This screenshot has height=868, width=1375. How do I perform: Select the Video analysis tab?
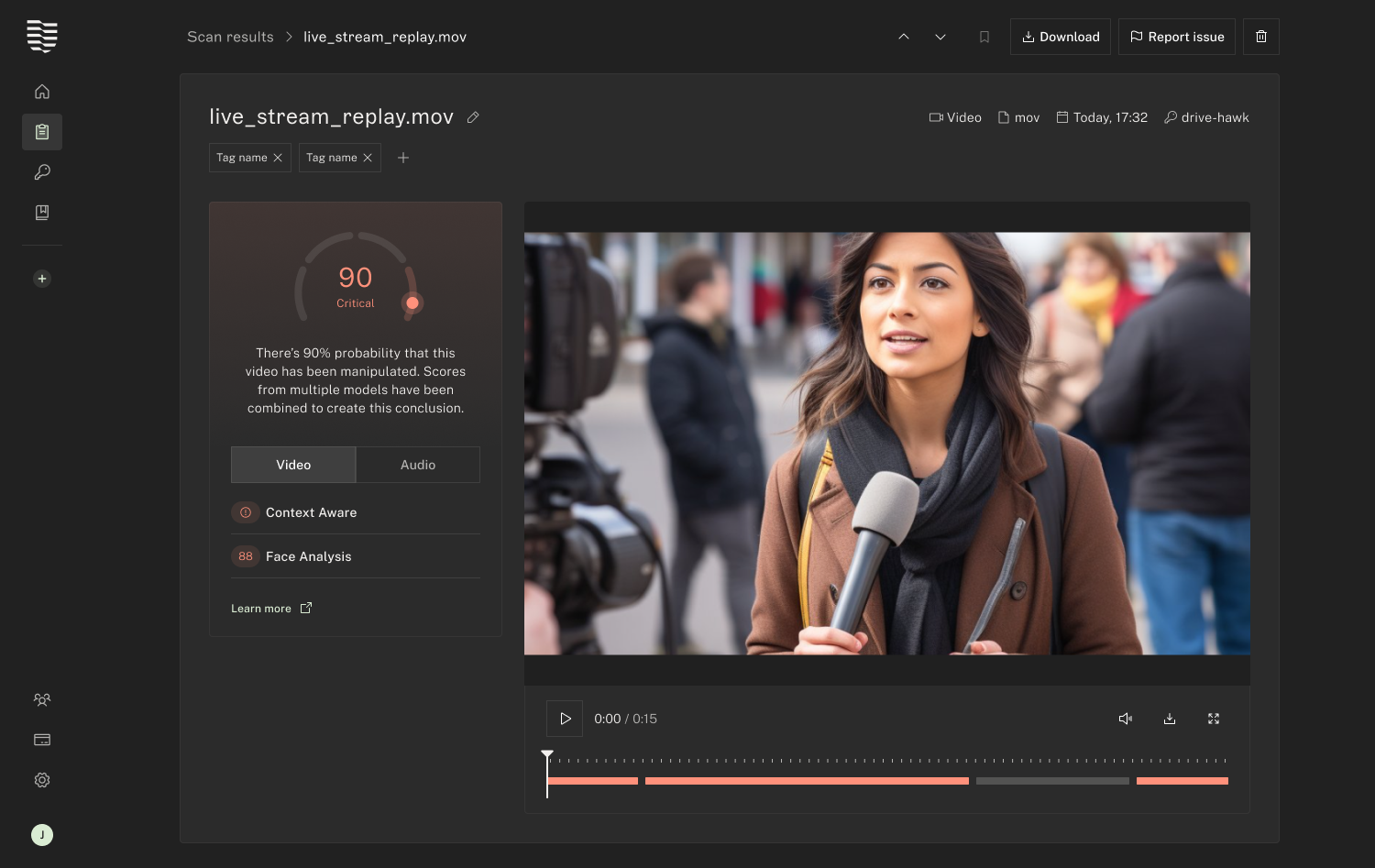(293, 465)
